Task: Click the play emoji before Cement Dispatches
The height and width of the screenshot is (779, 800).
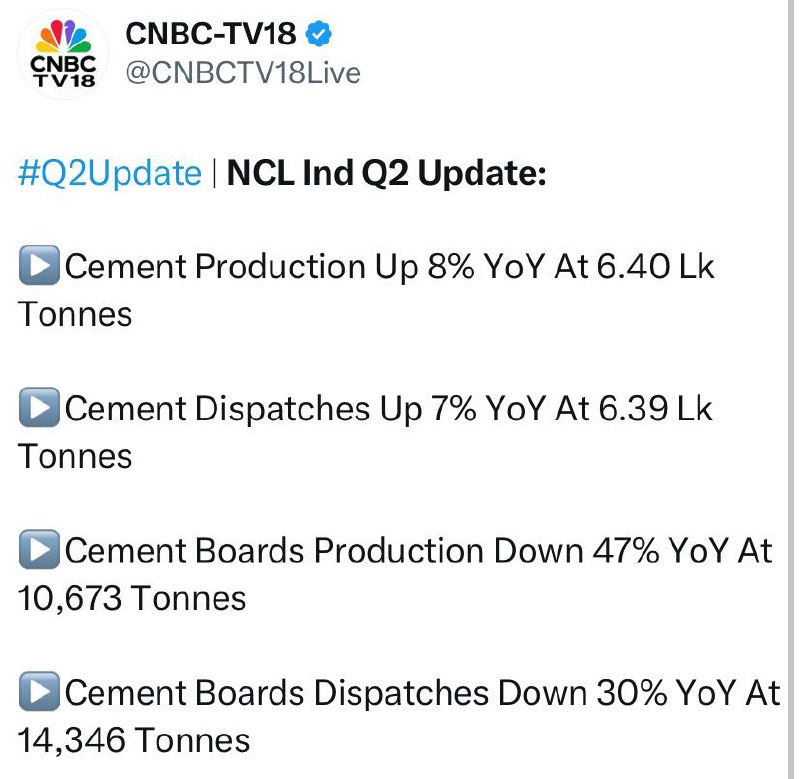Action: (x=39, y=409)
